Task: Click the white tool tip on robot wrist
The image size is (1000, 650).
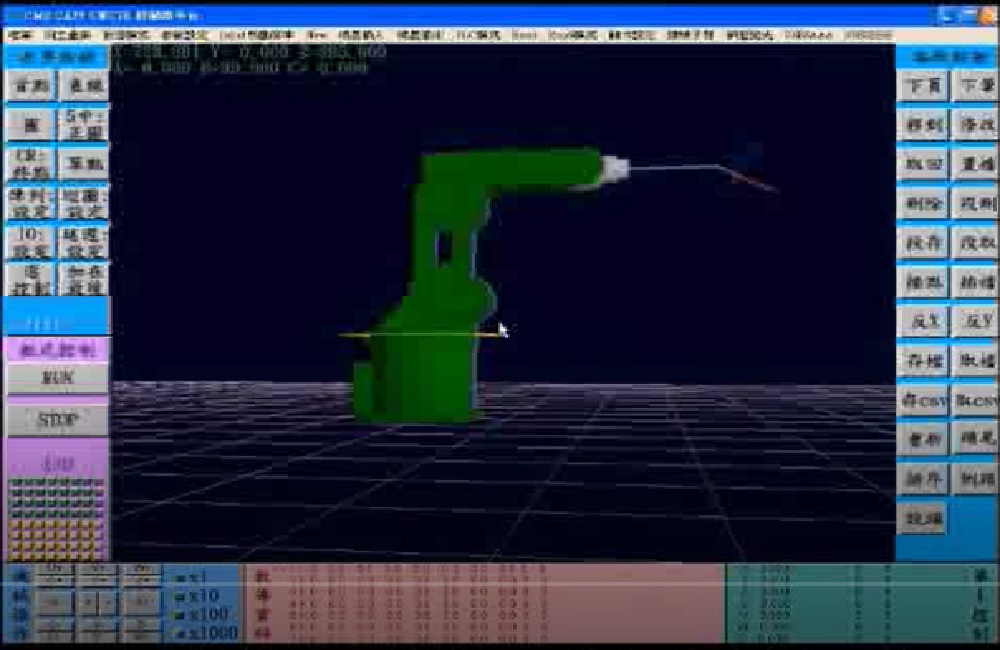Action: tap(614, 168)
